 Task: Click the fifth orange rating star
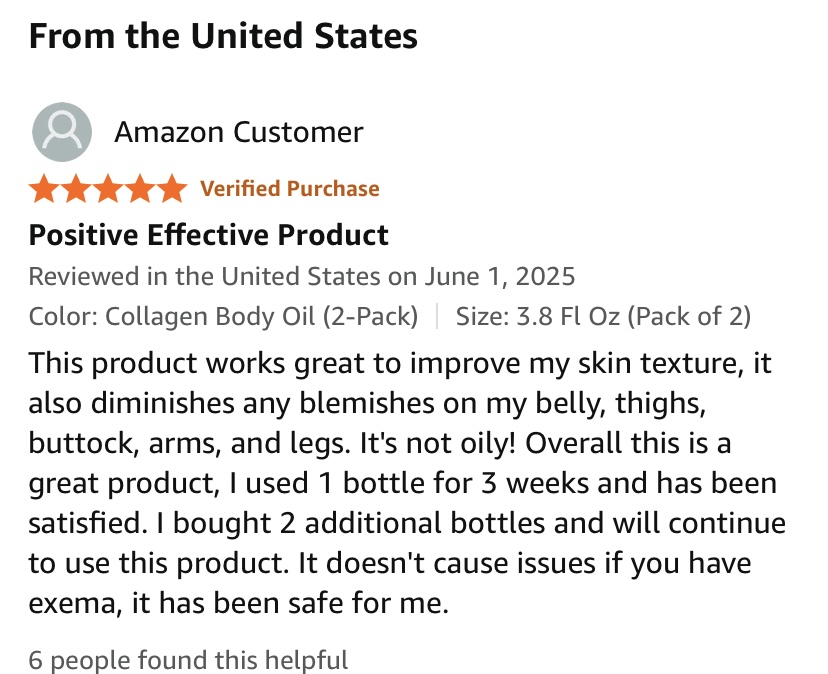[x=172, y=188]
